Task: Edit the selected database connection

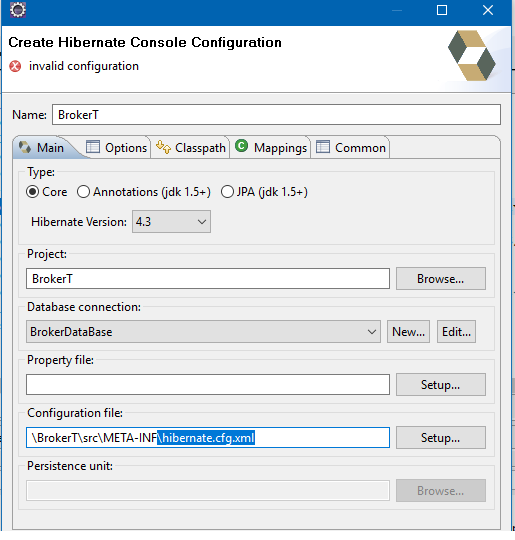Action: coord(456,332)
